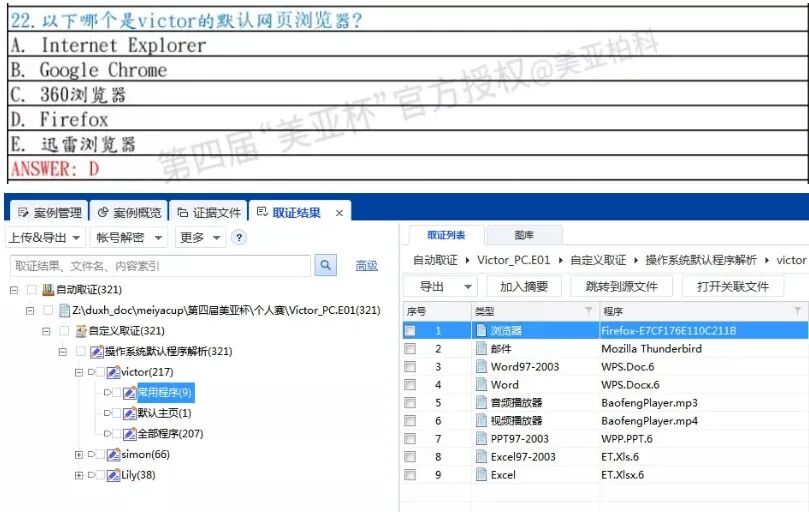Select the 常用程序(9) tree item
This screenshot has height=521, width=809.
tap(165, 393)
